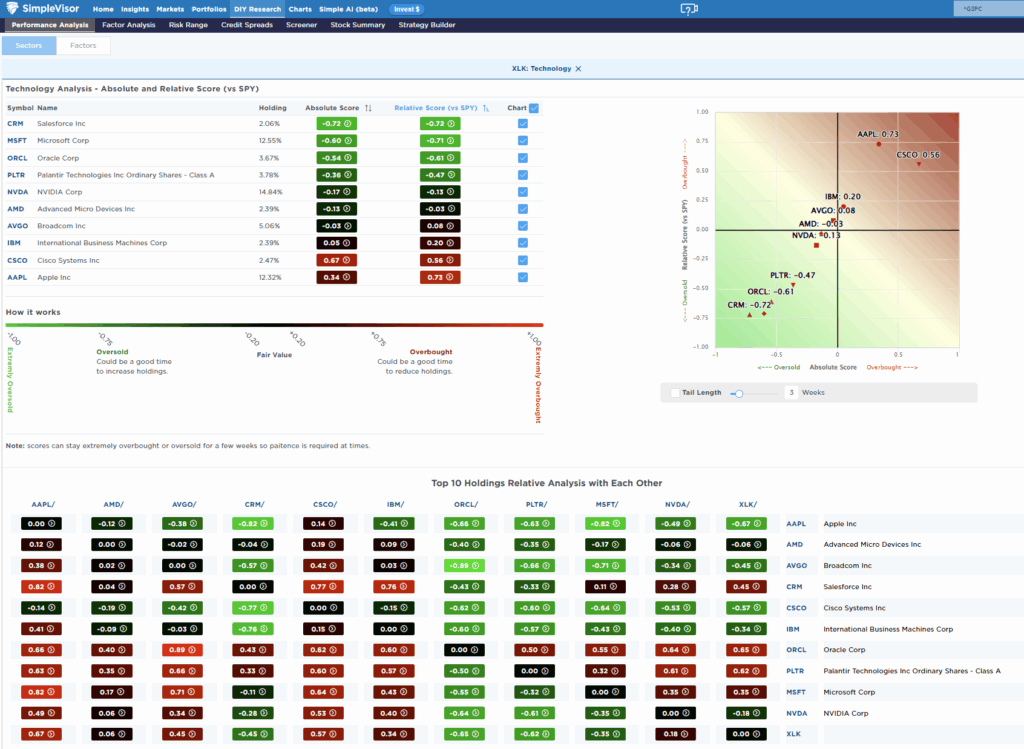Open details icon on AAPL's 0.73 relative score

pos(451,276)
